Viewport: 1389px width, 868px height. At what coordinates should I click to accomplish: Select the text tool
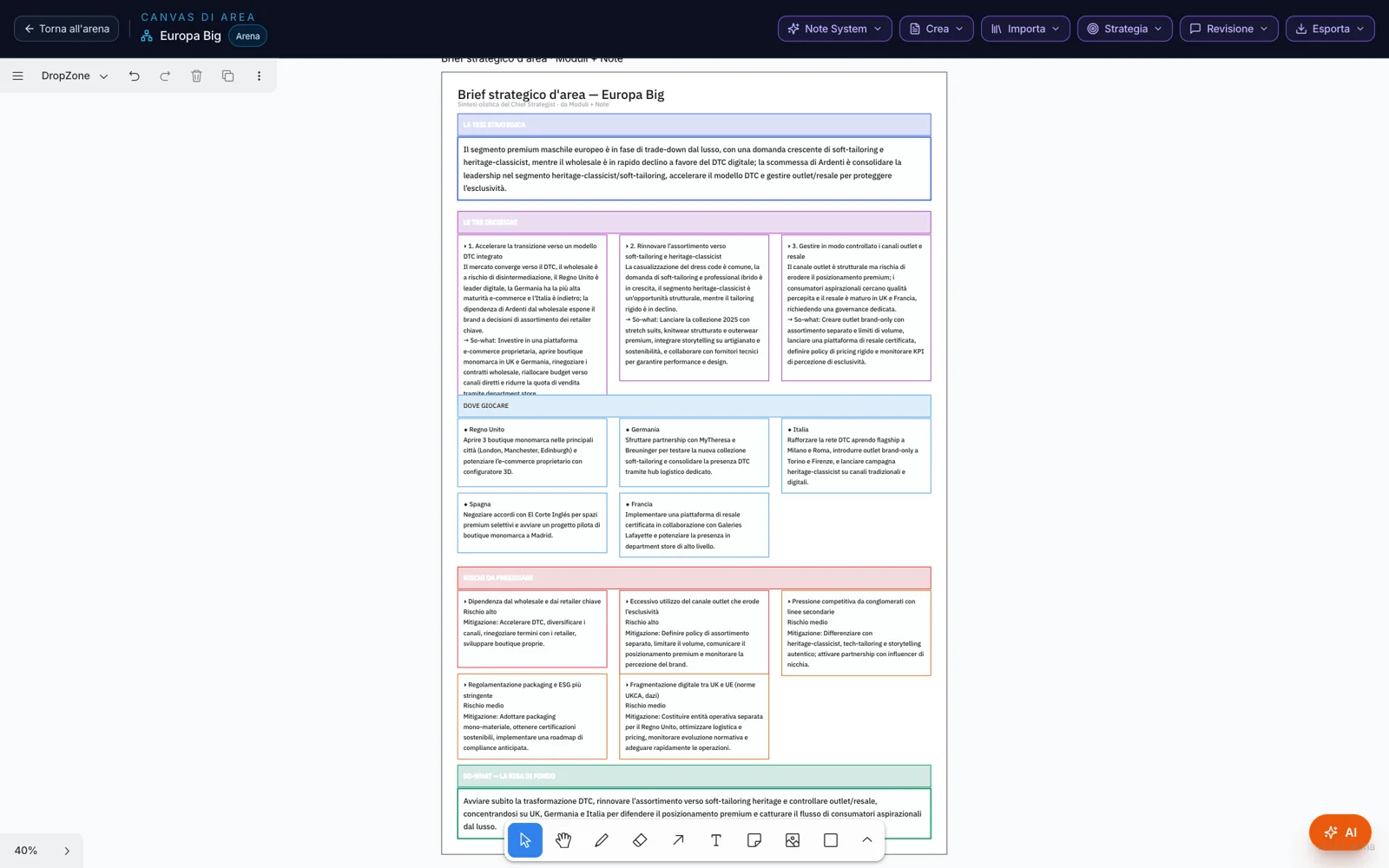click(716, 840)
